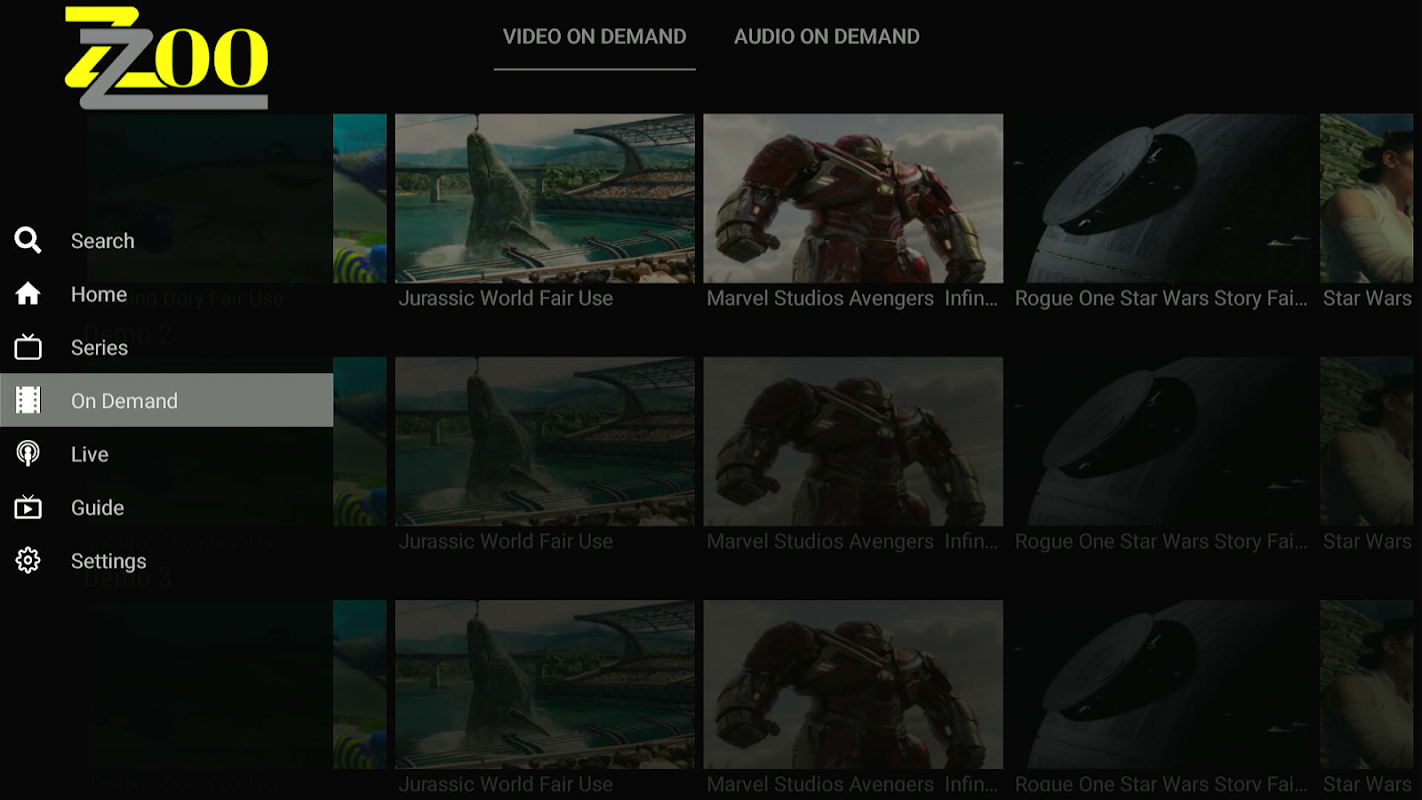This screenshot has width=1422, height=800.
Task: Switch to the Audio On Demand tab
Action: (x=827, y=37)
